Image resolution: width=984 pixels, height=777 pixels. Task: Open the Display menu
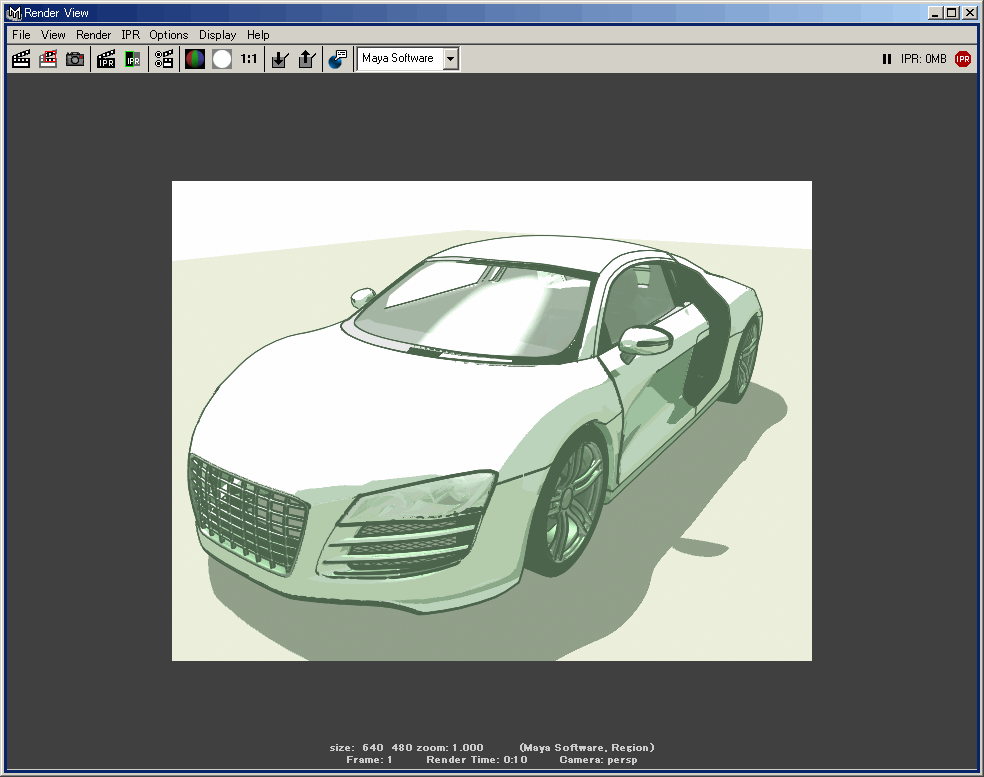pos(217,35)
